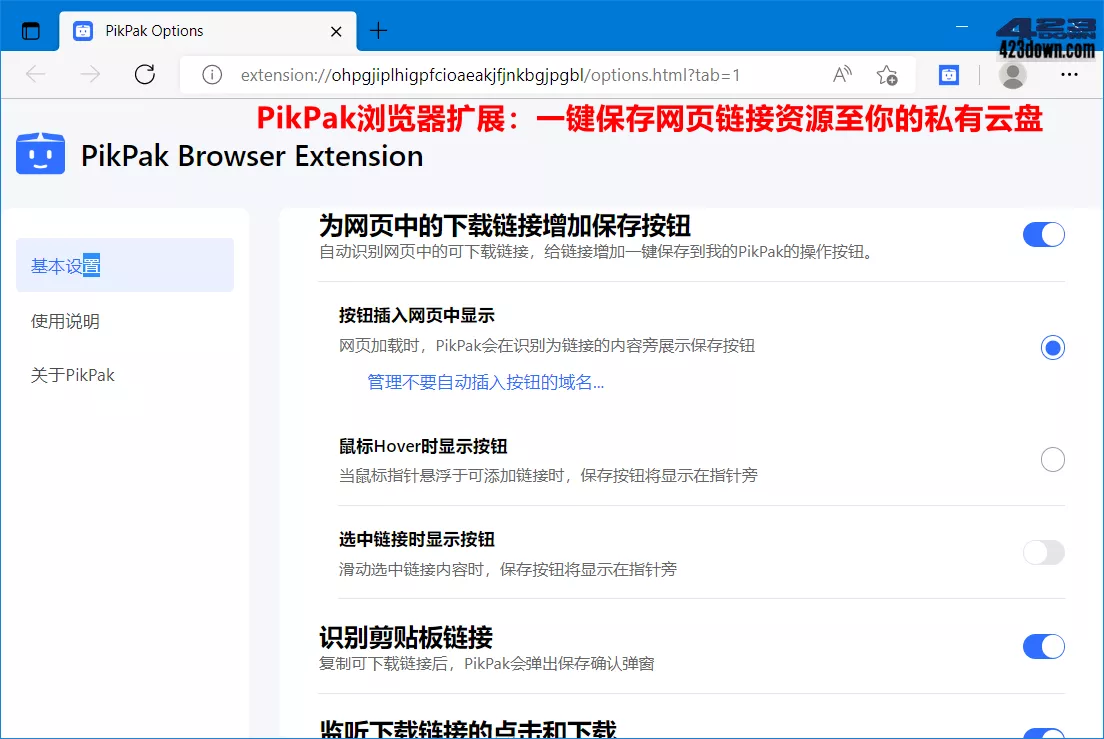Turn off the 识别剪贴板链接 toggle
The height and width of the screenshot is (739, 1104).
pos(1044,646)
